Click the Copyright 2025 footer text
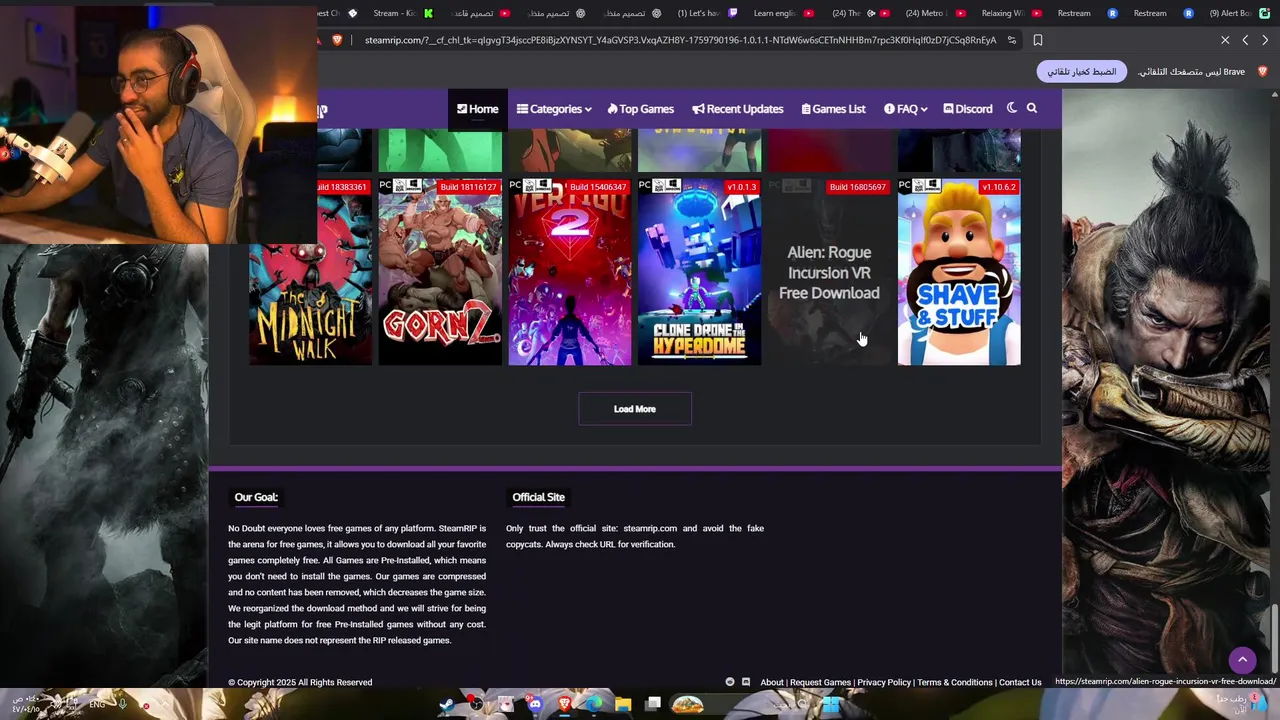 point(300,682)
